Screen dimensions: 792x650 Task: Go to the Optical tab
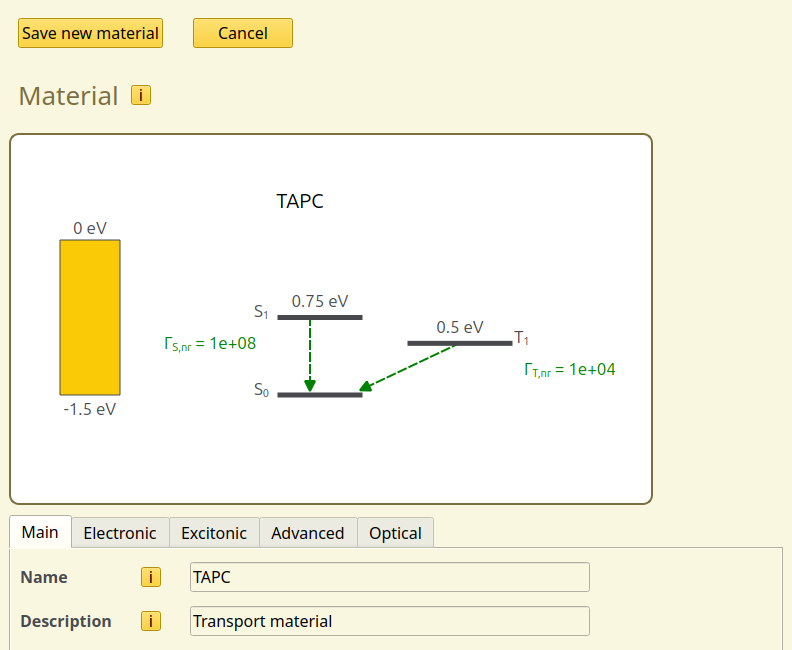pyautogui.click(x=395, y=533)
